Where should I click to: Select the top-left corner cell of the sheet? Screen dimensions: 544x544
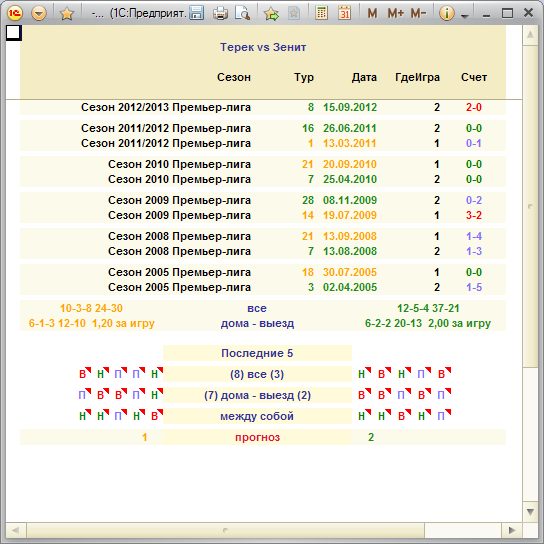tap(14, 33)
